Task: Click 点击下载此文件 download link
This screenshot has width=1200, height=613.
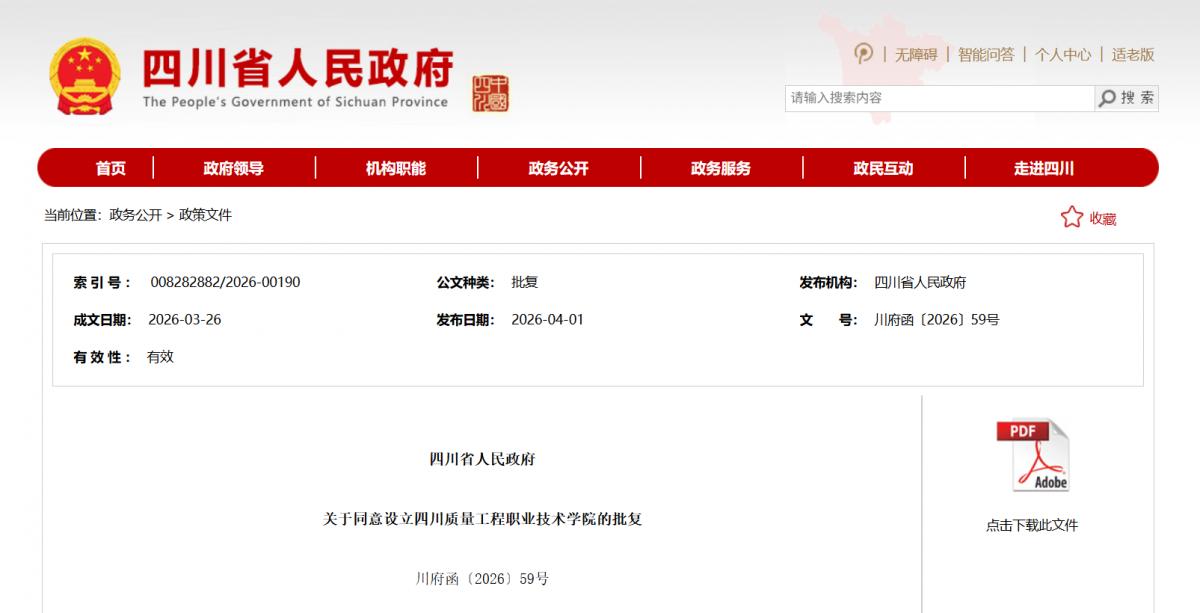Action: click(1032, 525)
